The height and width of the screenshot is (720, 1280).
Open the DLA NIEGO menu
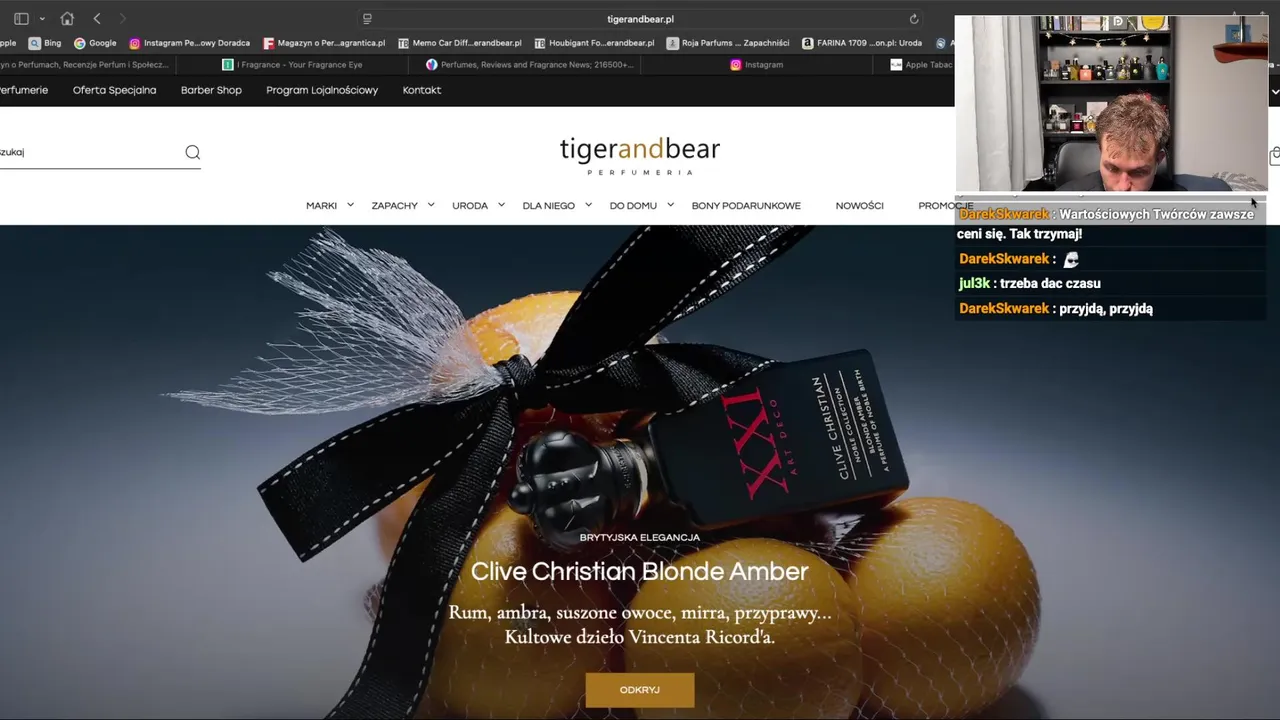pyautogui.click(x=548, y=206)
